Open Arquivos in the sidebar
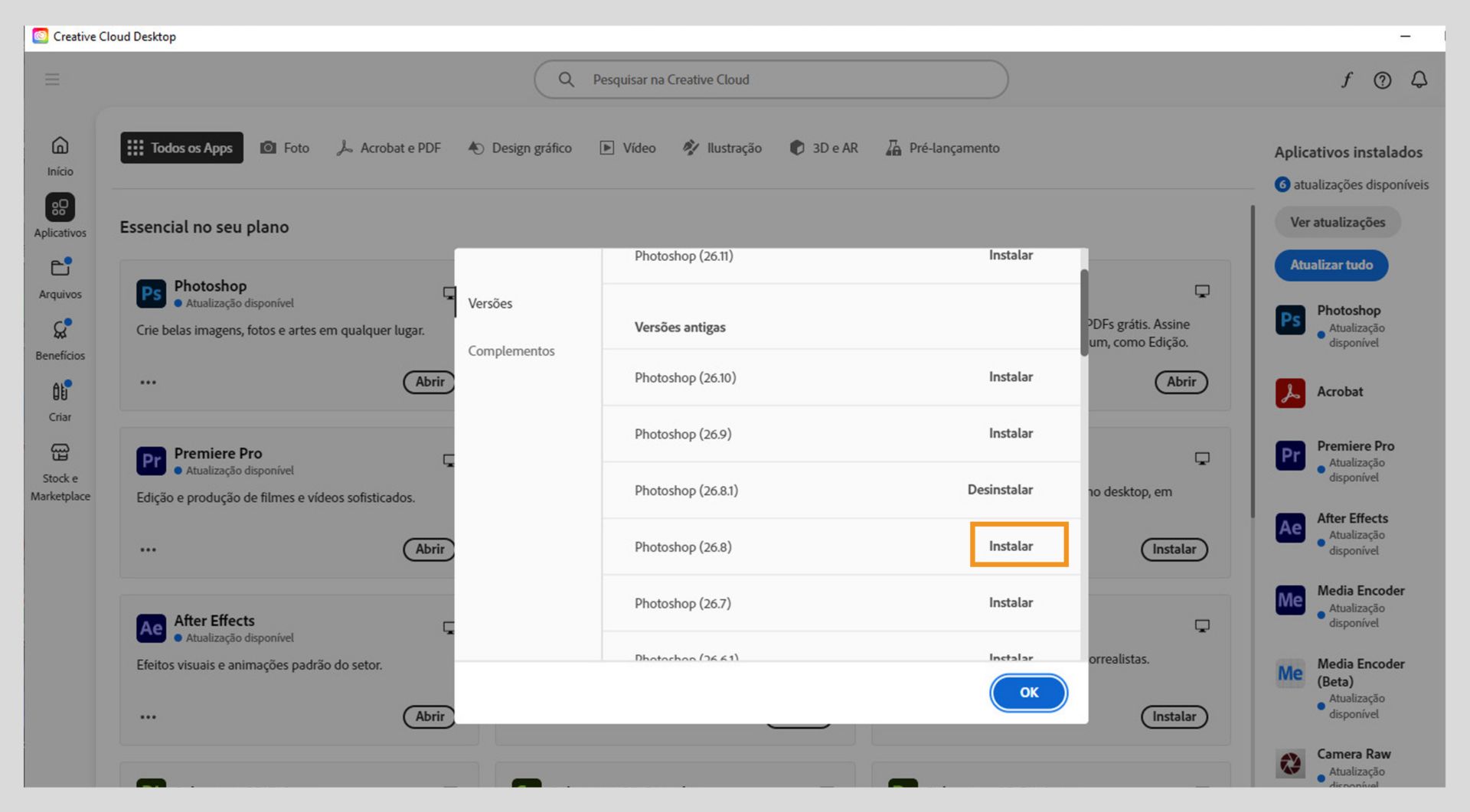The width and height of the screenshot is (1470, 812). [x=60, y=279]
